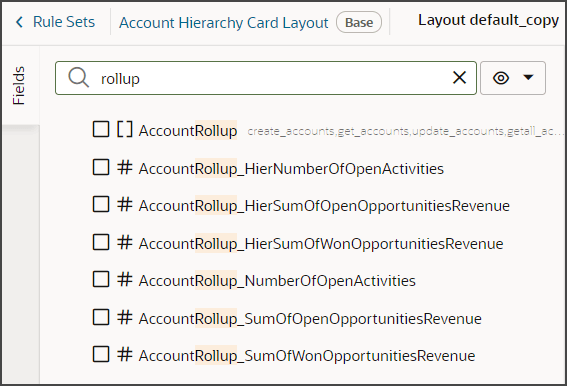
Task: Open the Rule Sets link
Action: click(x=64, y=22)
